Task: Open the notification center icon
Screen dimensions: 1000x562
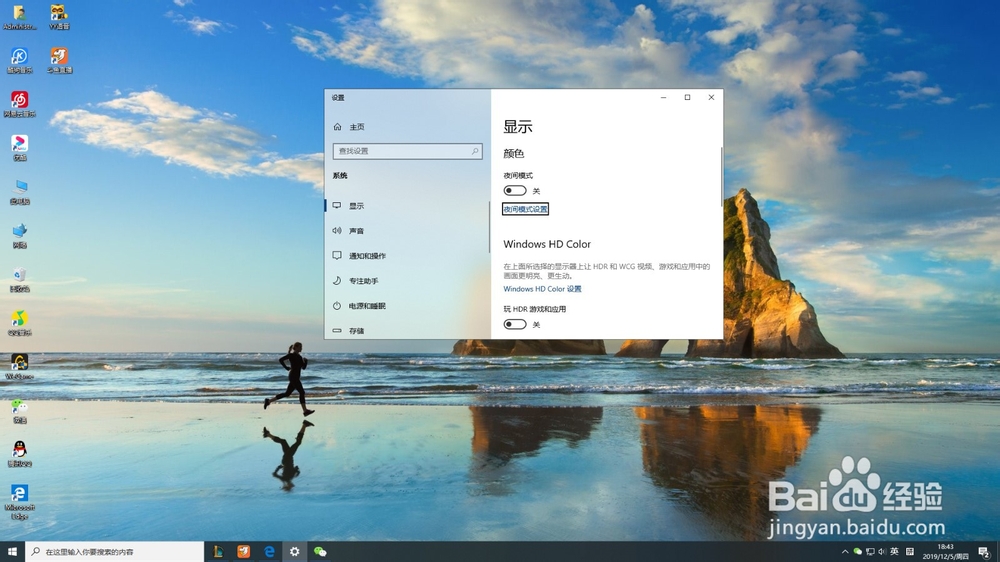Action: tap(985, 552)
